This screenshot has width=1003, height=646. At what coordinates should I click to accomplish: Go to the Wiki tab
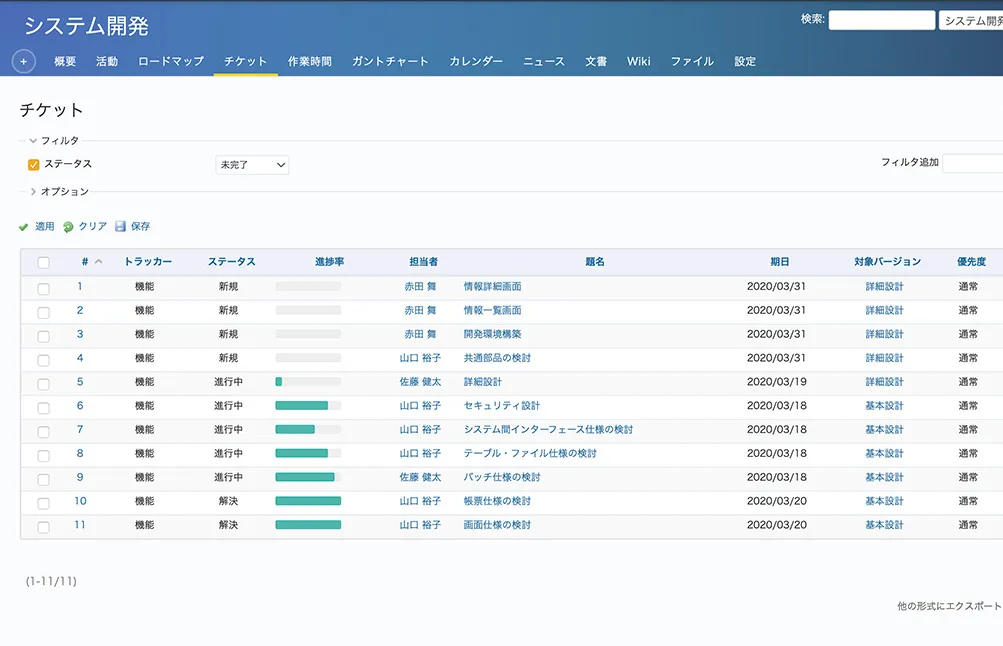click(639, 61)
